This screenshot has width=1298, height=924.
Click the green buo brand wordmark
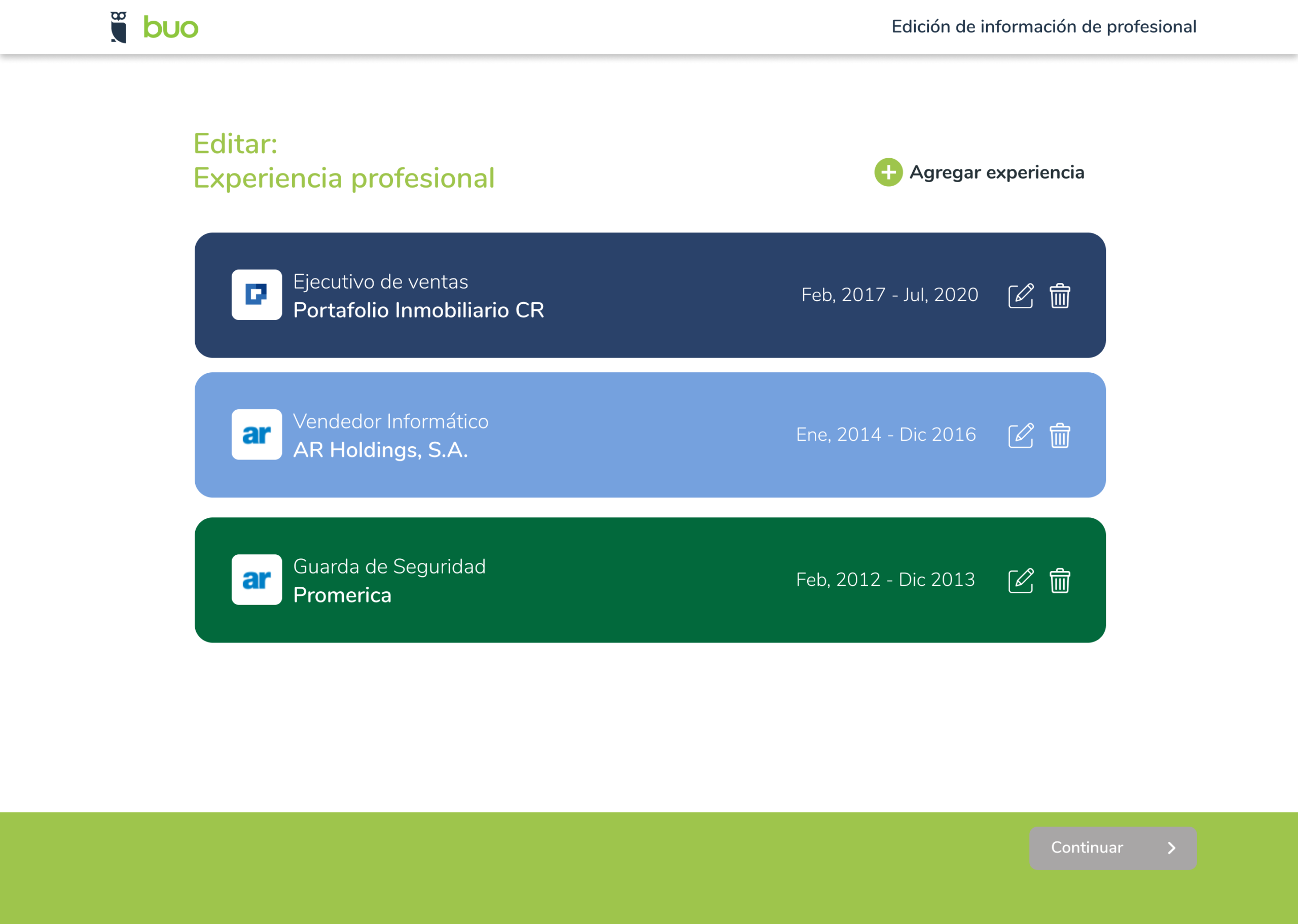click(171, 28)
